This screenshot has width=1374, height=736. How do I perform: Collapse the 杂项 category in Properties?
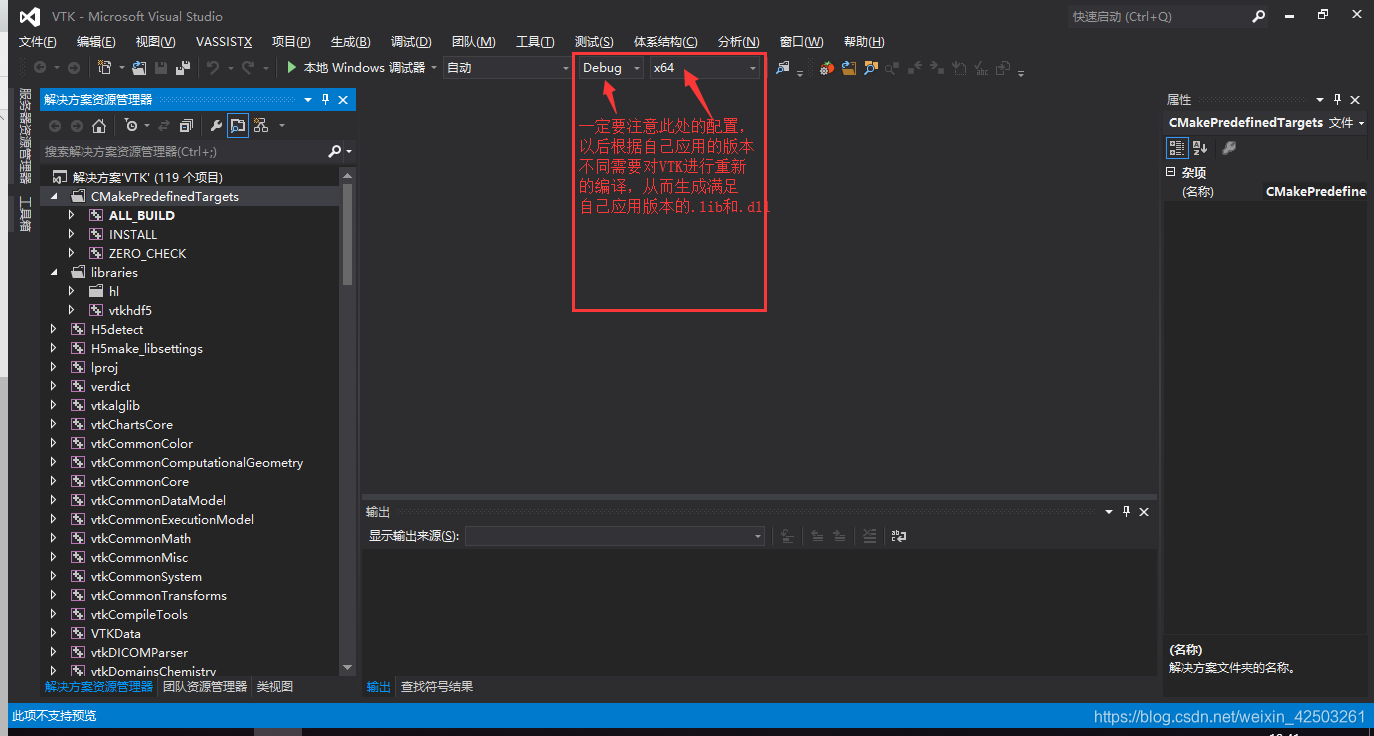coord(1171,172)
